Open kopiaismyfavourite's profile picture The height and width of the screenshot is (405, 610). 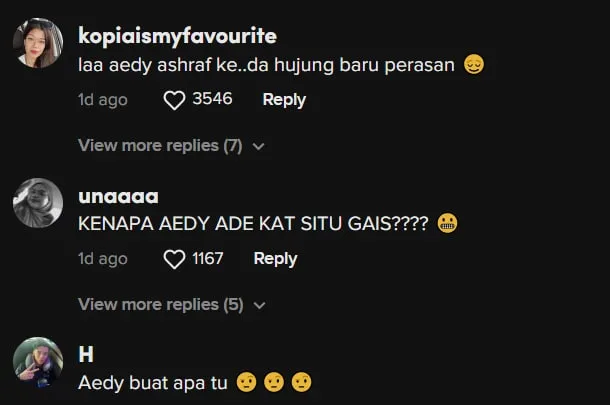38,43
